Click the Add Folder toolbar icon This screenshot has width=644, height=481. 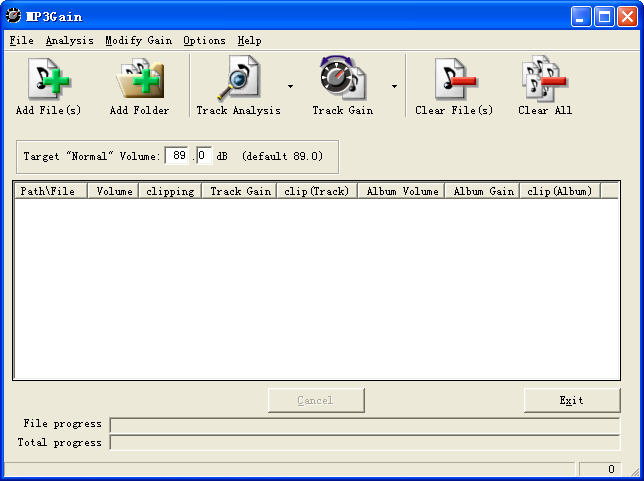click(x=139, y=79)
